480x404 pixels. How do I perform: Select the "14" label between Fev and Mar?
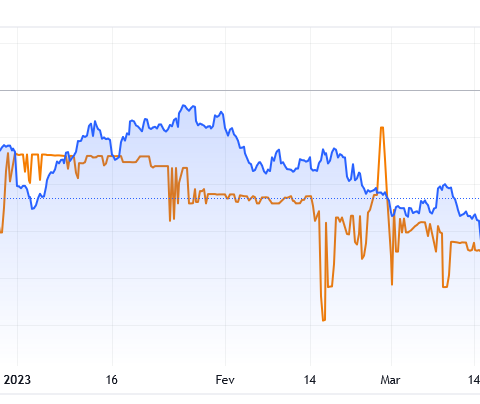[310, 380]
